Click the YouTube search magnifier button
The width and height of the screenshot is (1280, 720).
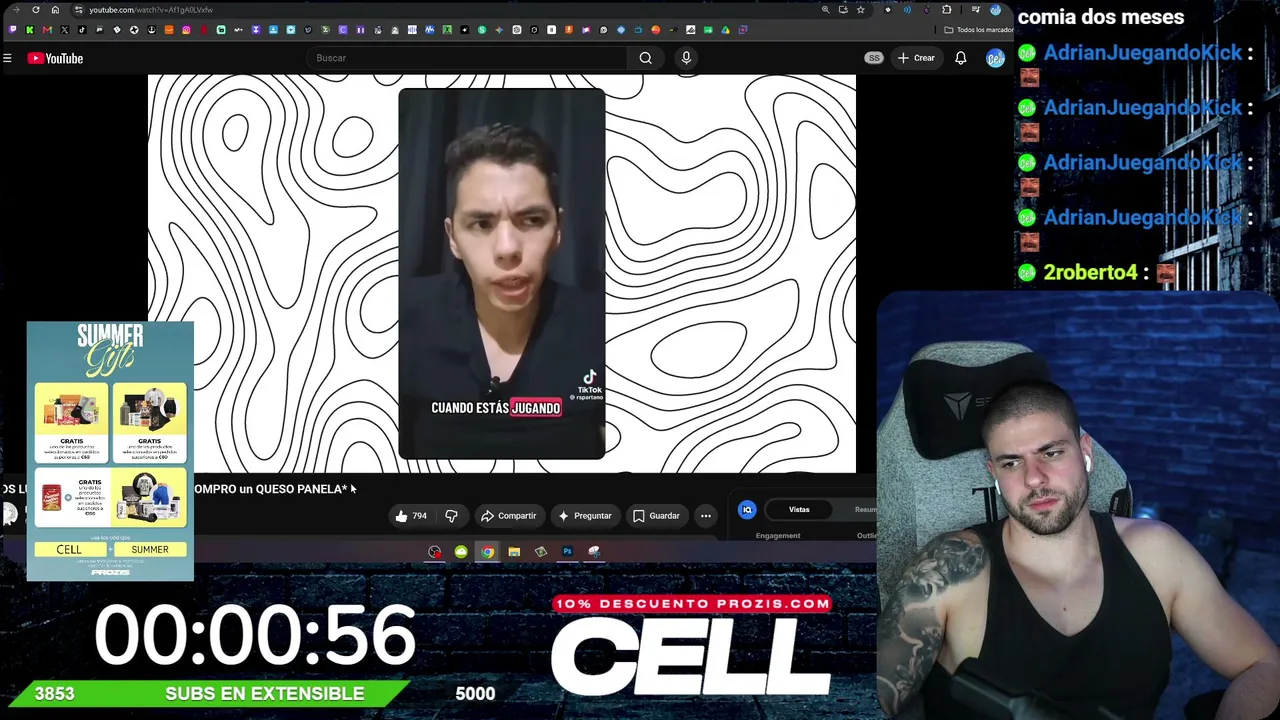(645, 58)
